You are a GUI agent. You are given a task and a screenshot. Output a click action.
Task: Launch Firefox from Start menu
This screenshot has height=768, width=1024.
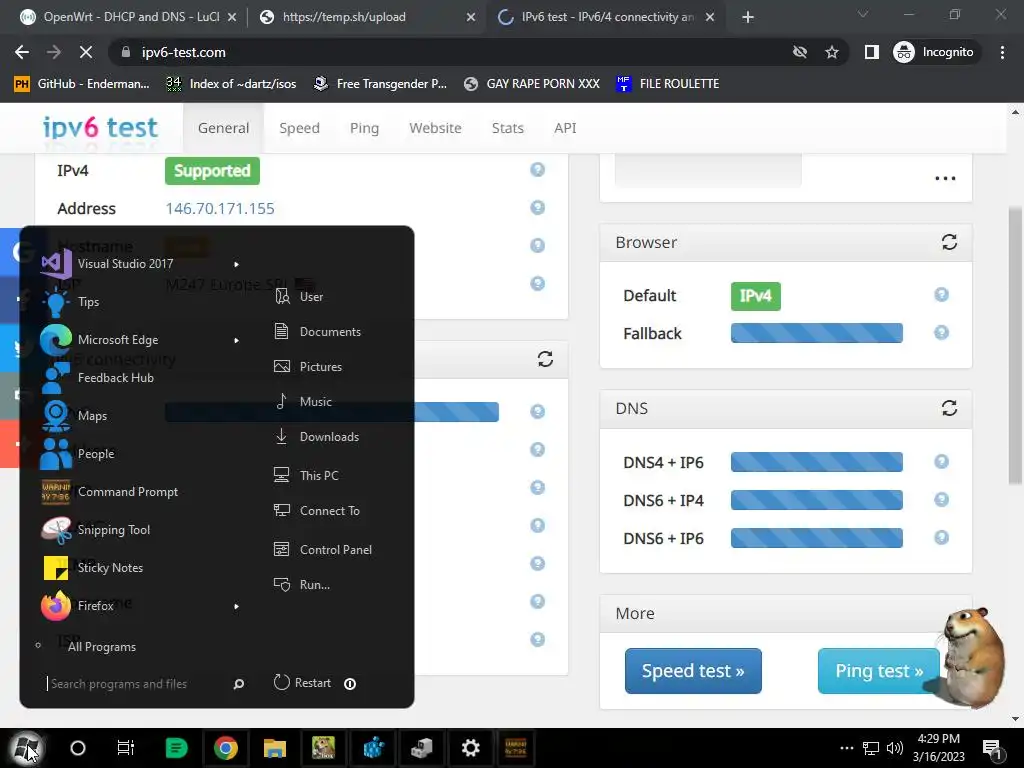coord(95,605)
